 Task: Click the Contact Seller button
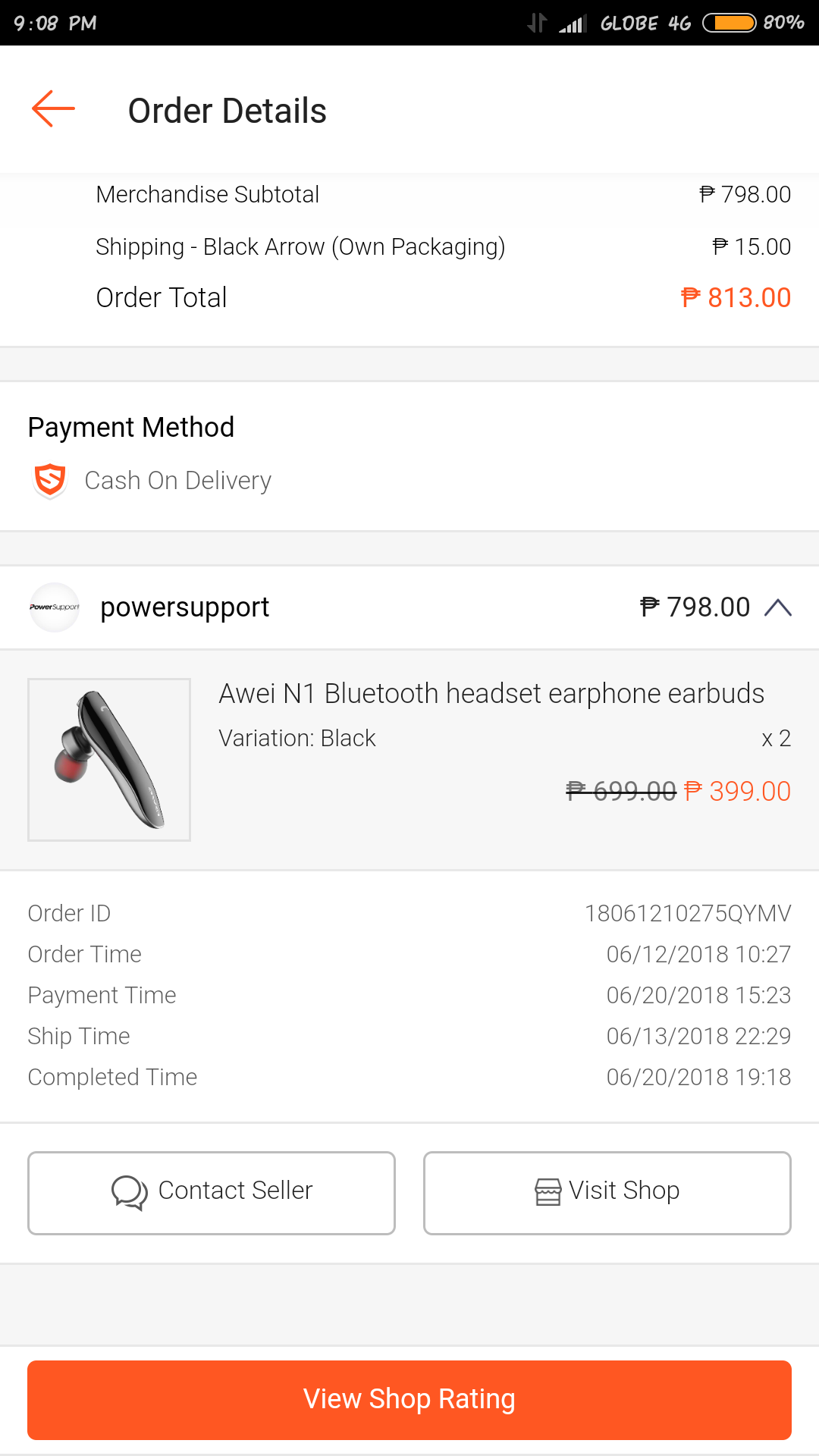[212, 1193]
